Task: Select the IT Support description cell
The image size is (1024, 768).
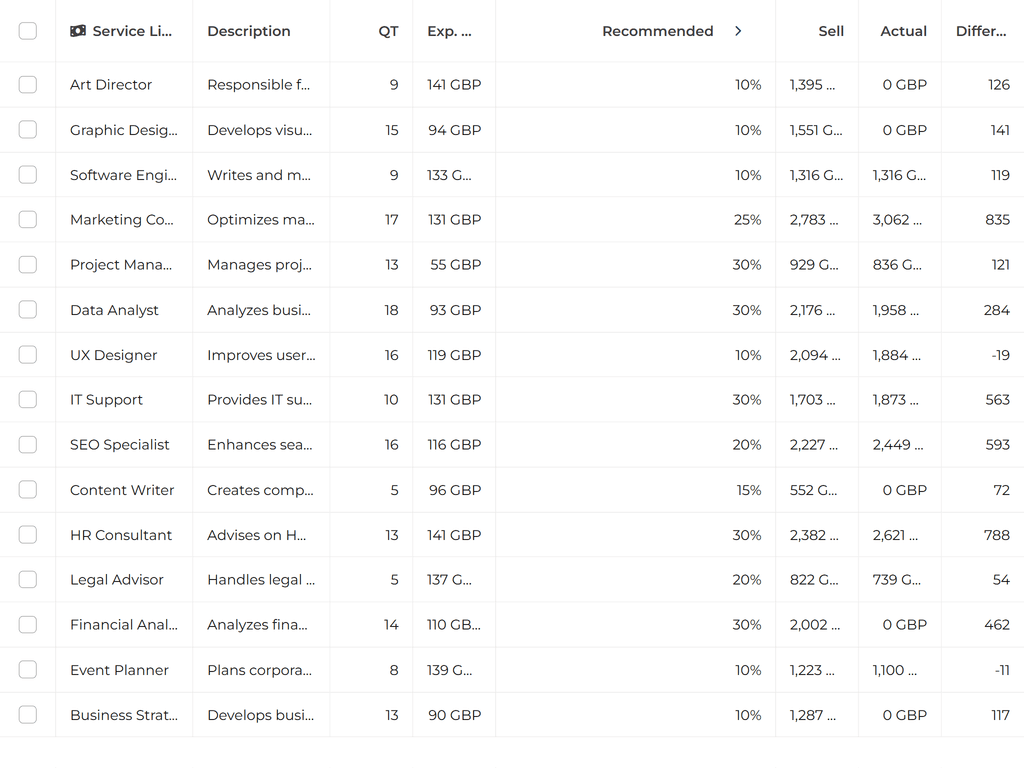Action: 260,400
